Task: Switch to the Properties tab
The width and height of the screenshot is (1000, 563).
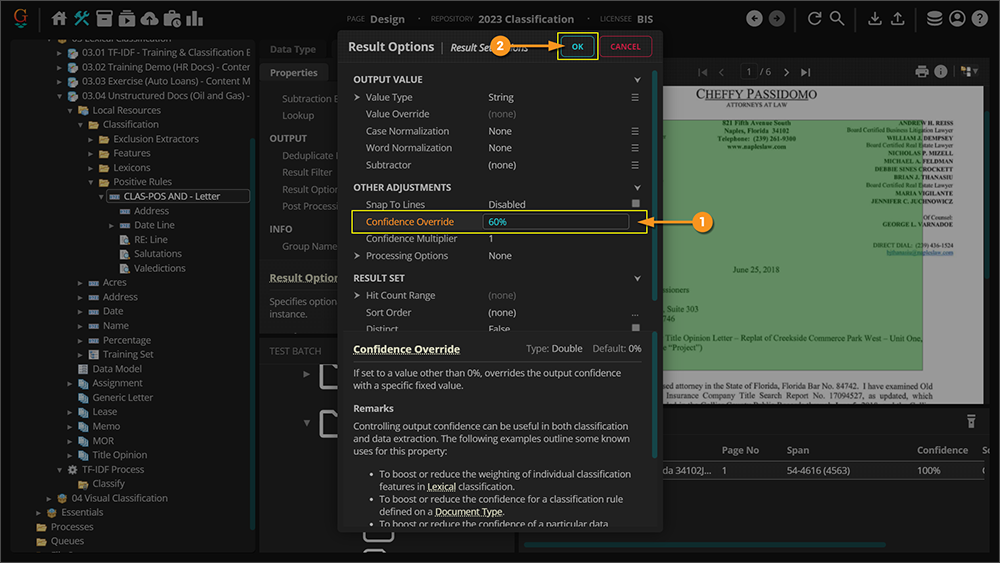Action: pos(294,73)
